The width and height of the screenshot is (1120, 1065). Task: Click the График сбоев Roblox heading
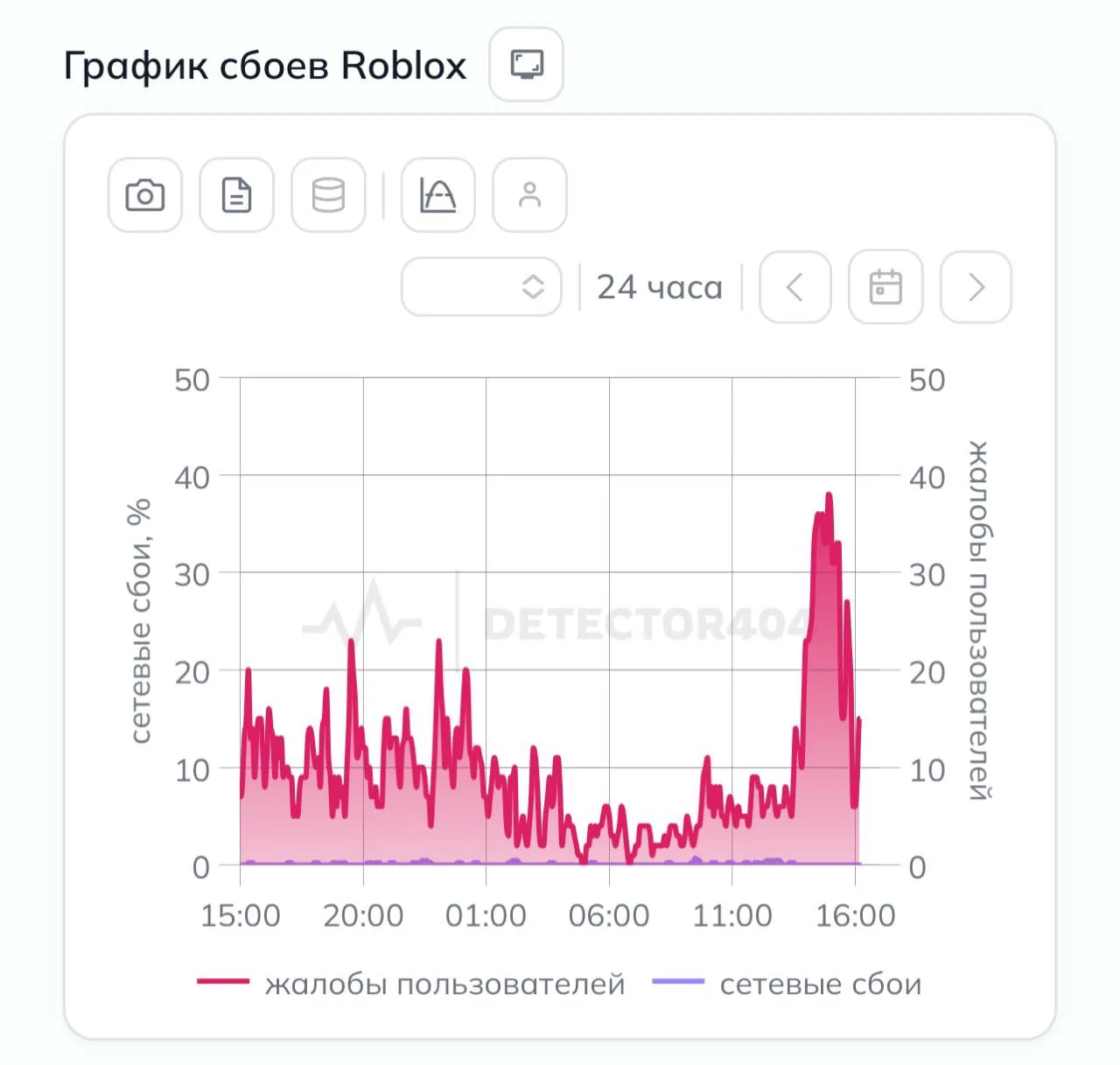(x=265, y=66)
